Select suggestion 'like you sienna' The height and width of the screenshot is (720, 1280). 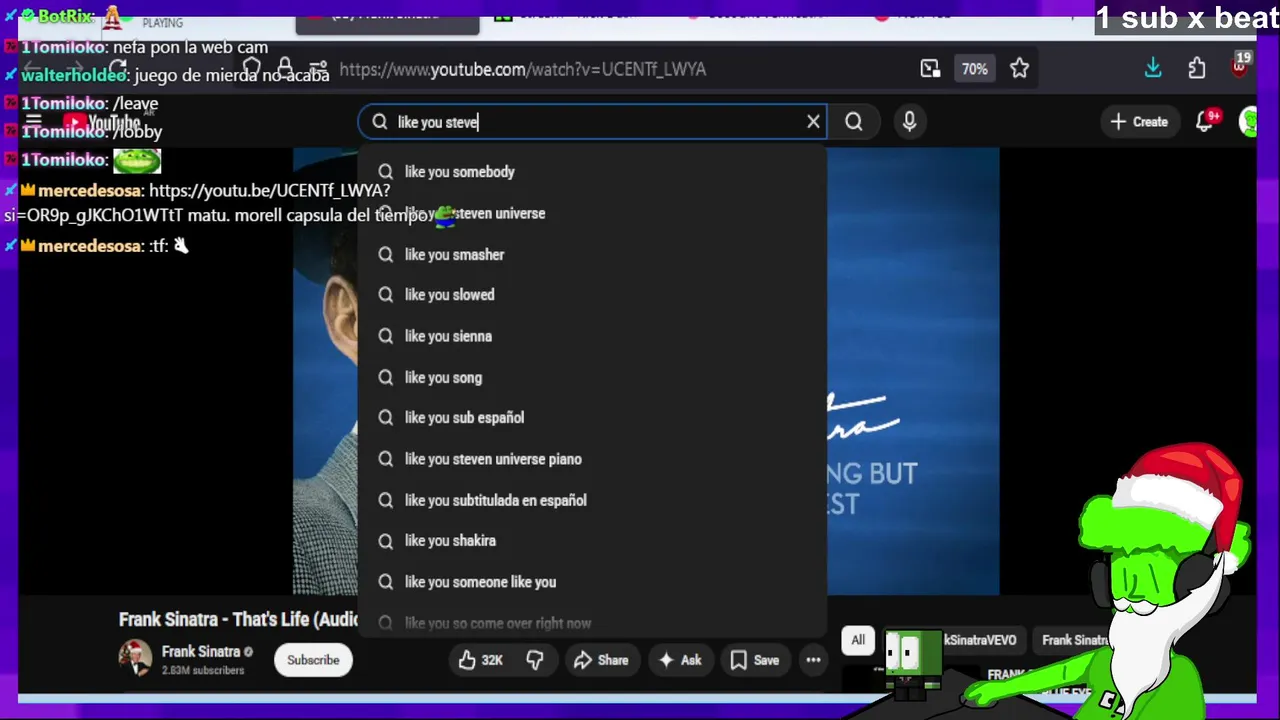(x=592, y=336)
